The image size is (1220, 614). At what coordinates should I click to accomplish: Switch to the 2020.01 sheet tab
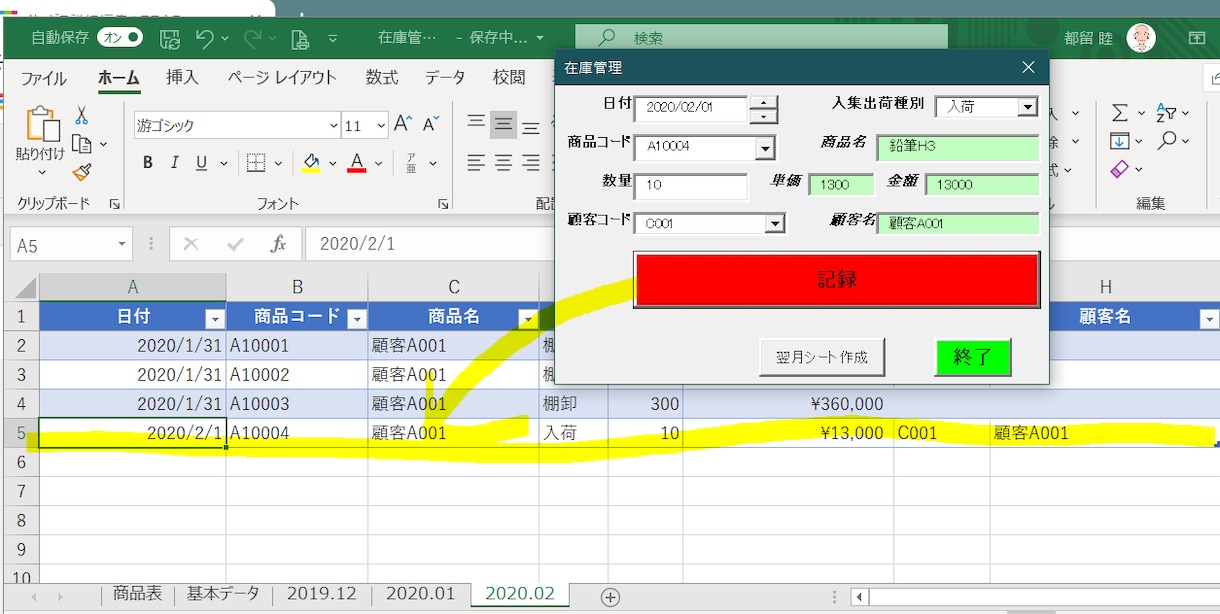coord(420,593)
